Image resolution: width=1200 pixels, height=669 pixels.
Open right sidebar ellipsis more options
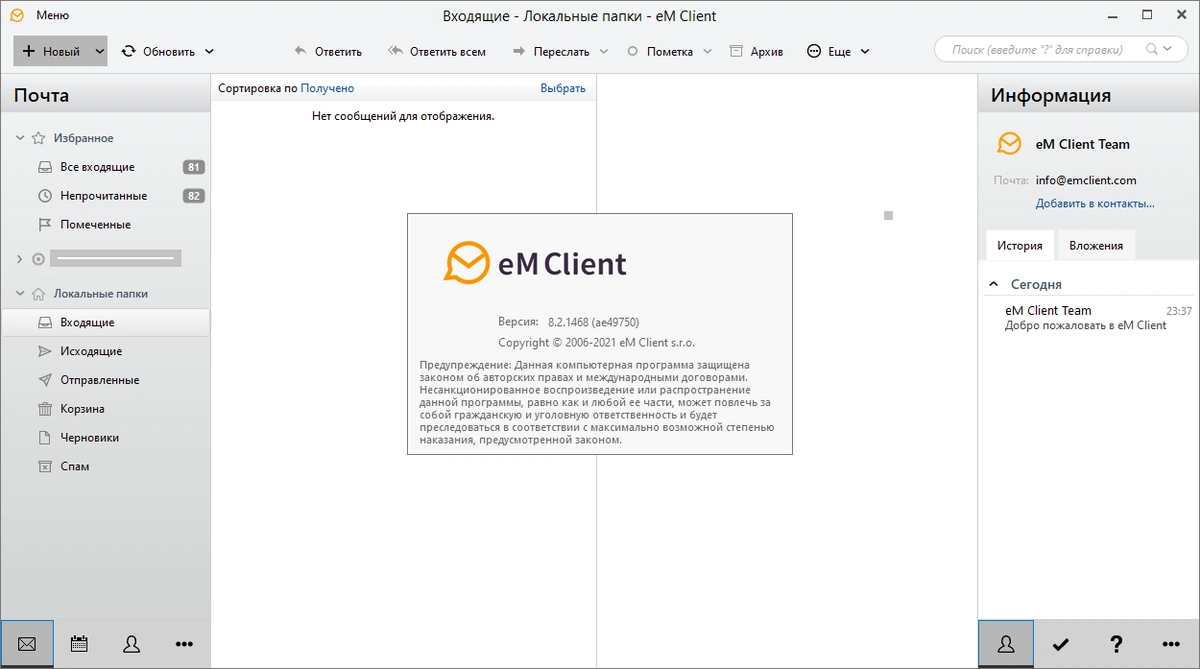click(1172, 644)
